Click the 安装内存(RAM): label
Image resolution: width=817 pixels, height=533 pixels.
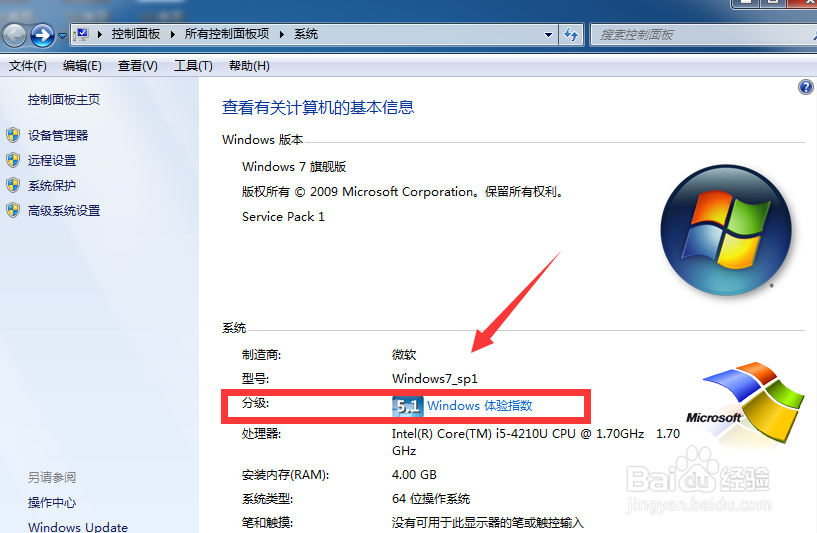pyautogui.click(x=286, y=475)
